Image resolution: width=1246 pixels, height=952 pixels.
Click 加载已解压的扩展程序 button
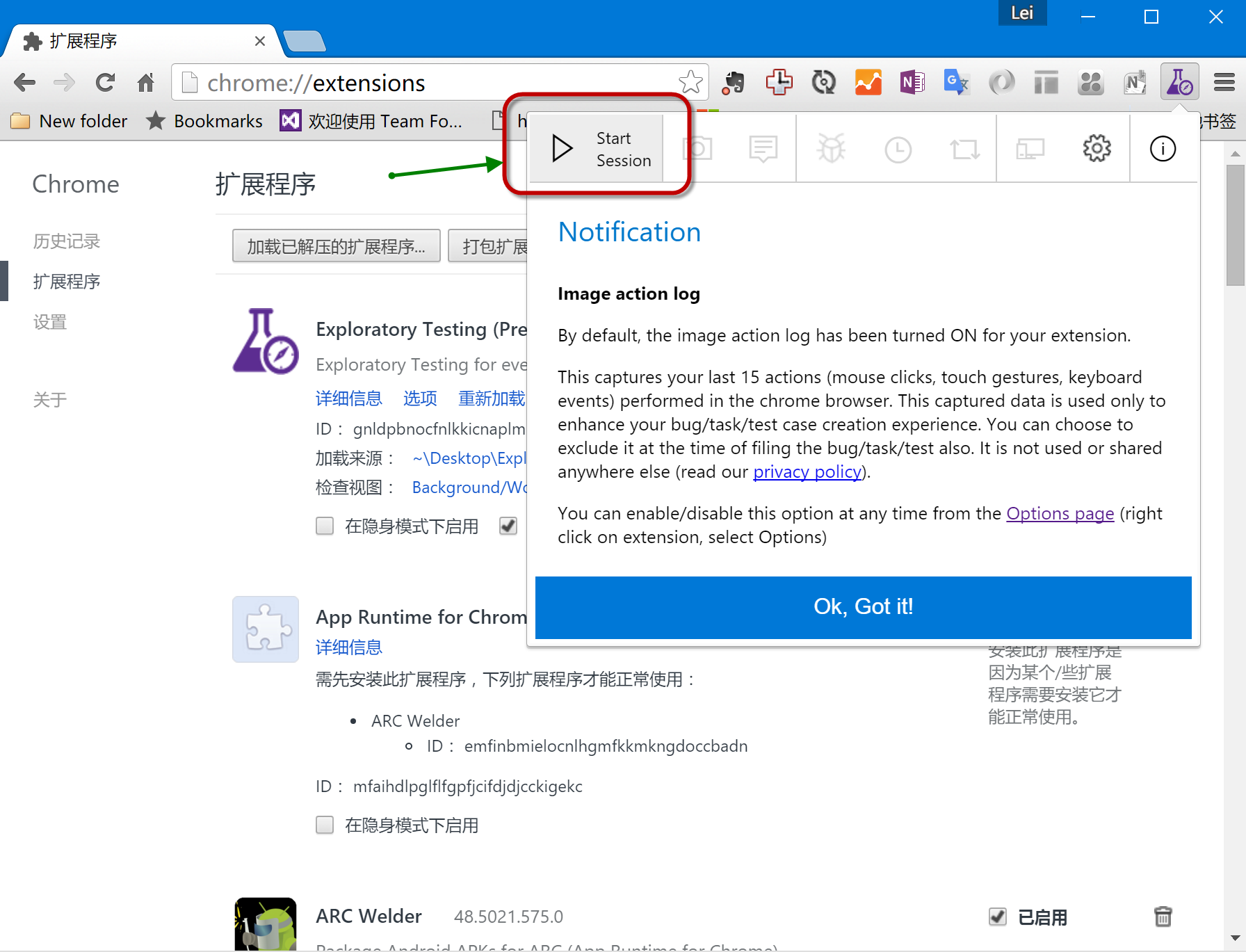[x=337, y=246]
